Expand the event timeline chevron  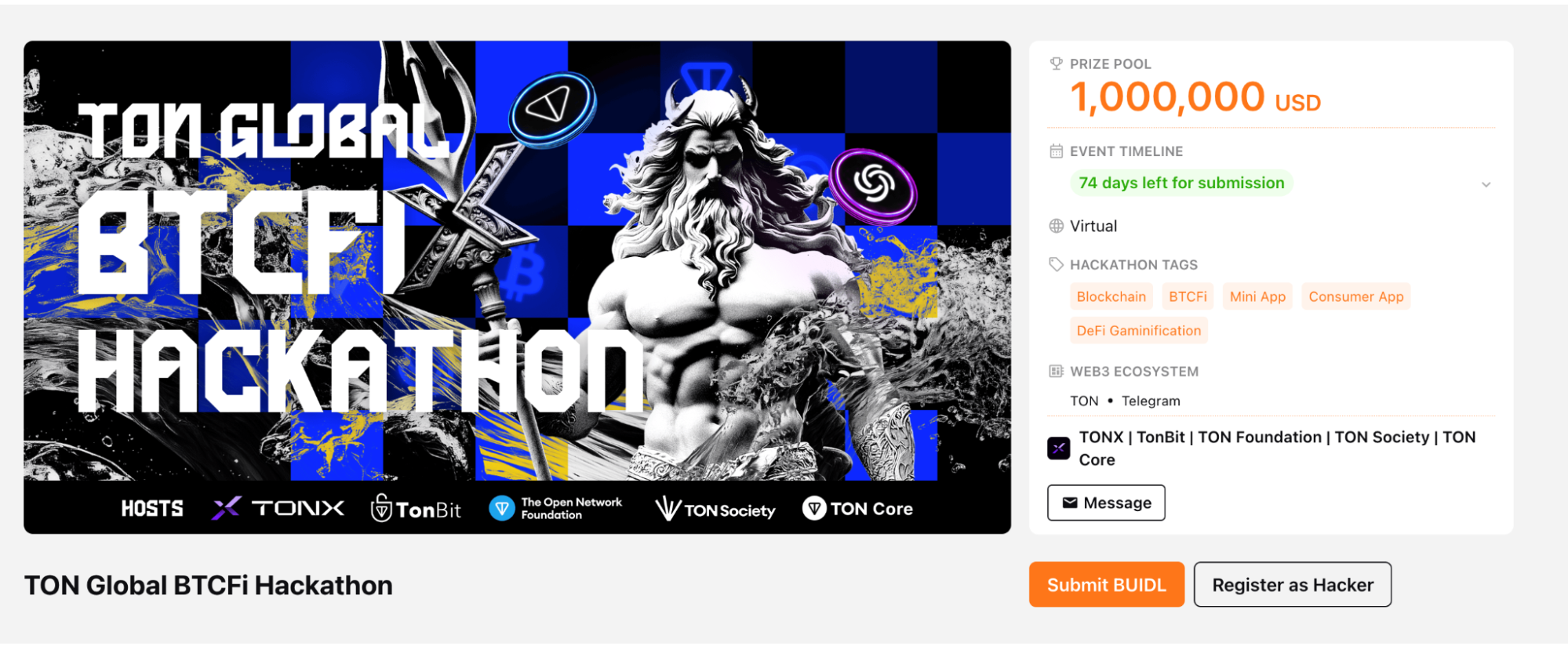click(x=1485, y=184)
